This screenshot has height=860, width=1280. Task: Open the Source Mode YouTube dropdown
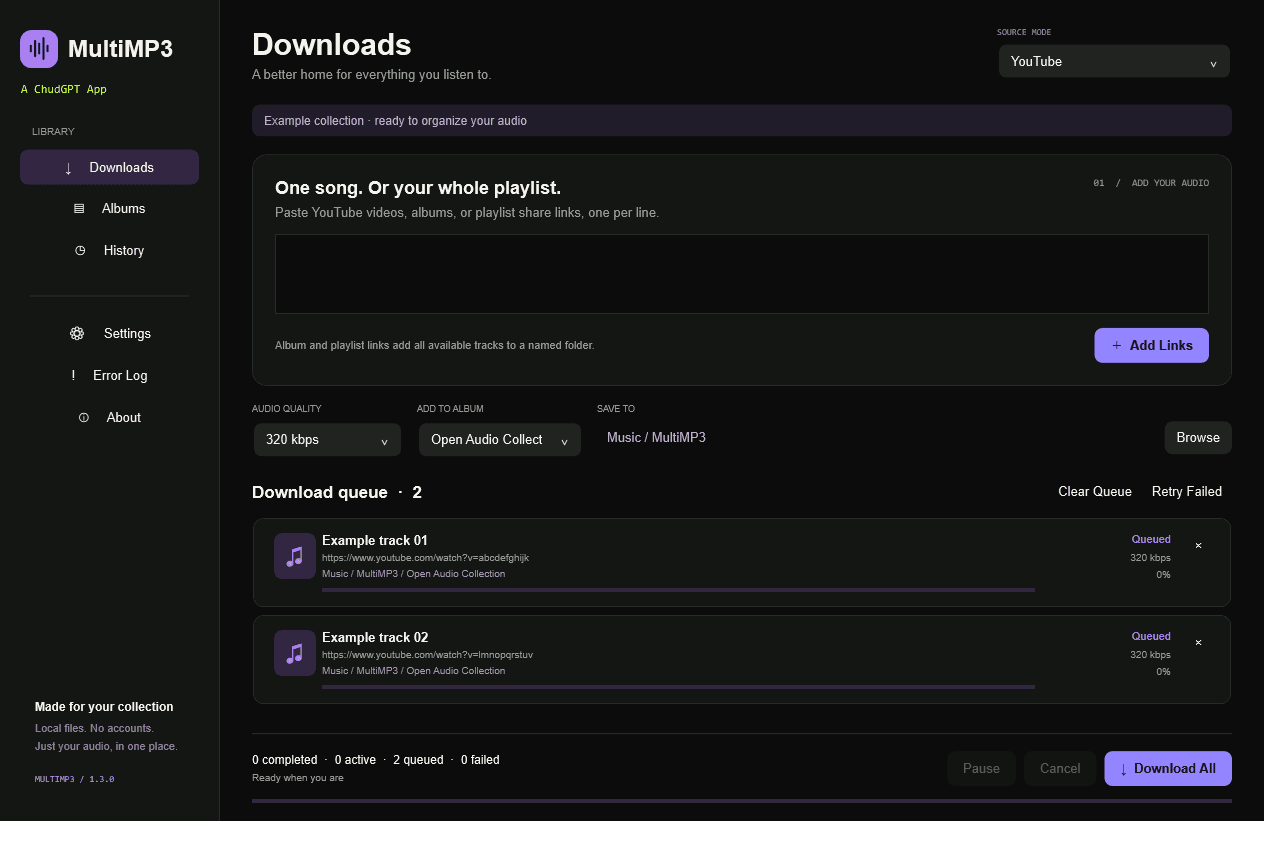(x=1114, y=62)
